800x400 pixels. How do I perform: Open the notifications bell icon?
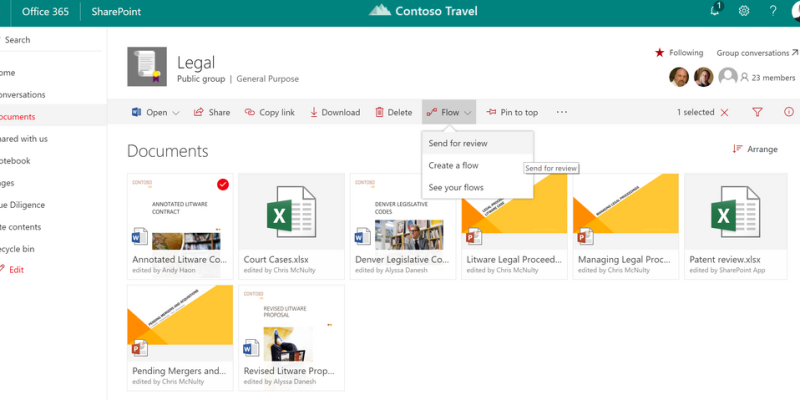pyautogui.click(x=716, y=10)
